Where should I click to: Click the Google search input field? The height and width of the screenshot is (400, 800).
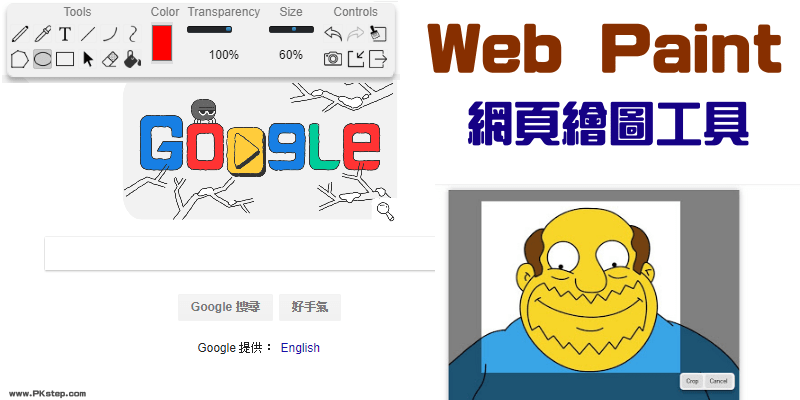pyautogui.click(x=240, y=253)
